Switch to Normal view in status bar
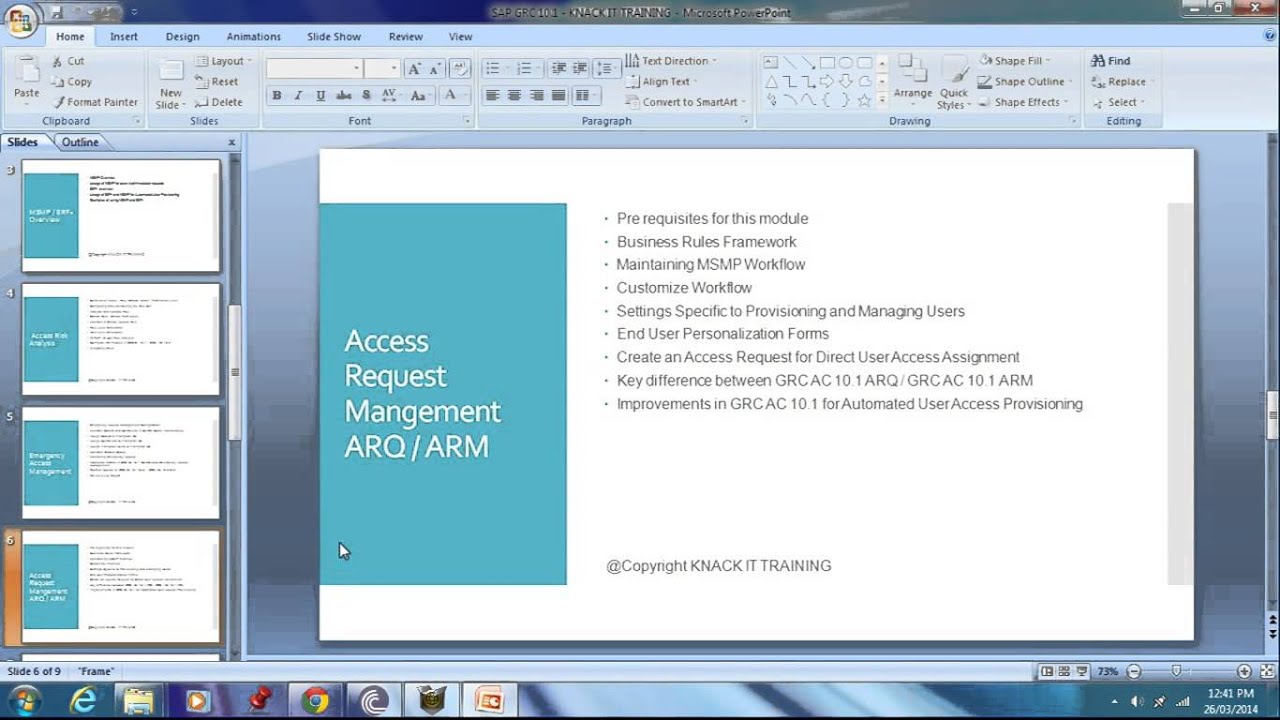The width and height of the screenshot is (1280, 720). coord(1047,672)
